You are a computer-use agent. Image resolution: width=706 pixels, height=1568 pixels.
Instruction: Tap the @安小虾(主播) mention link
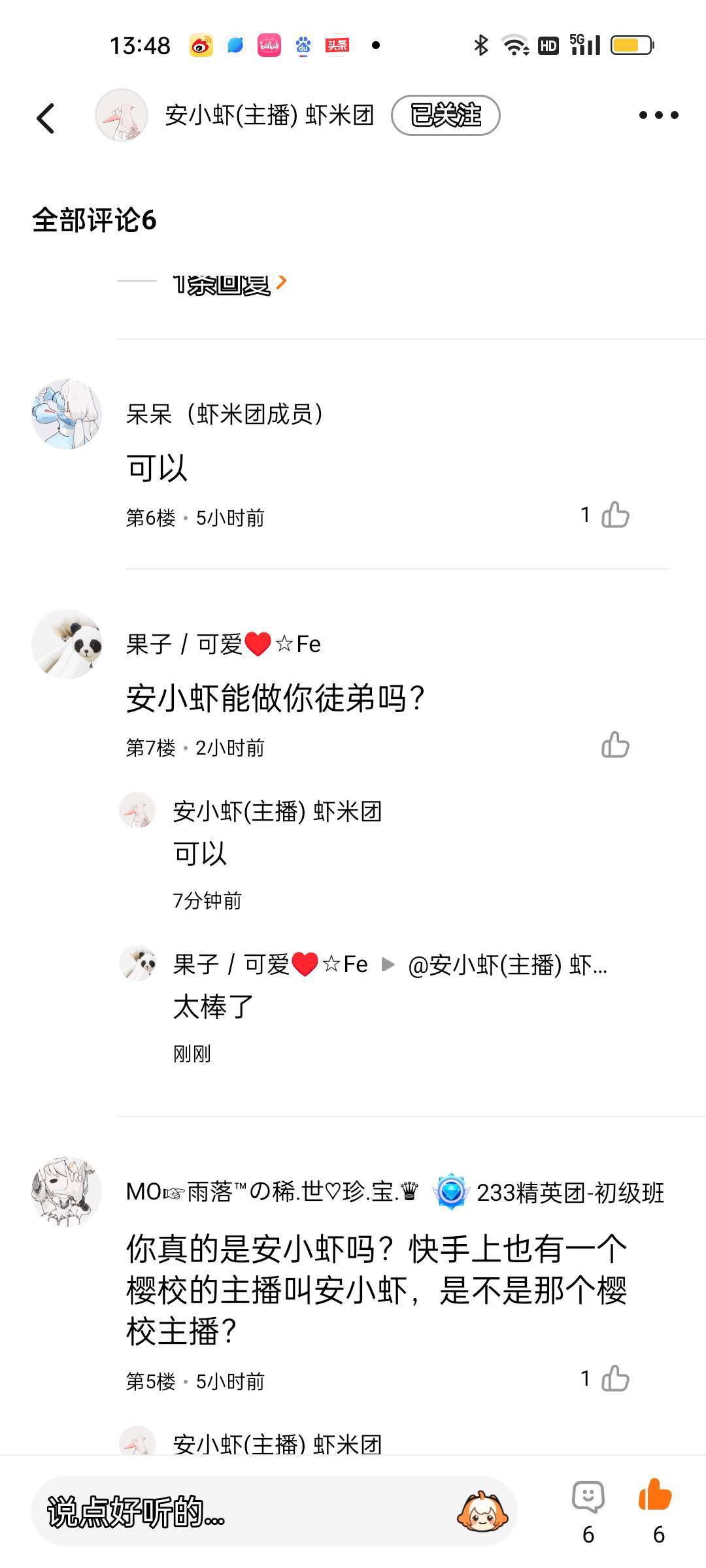point(507,964)
